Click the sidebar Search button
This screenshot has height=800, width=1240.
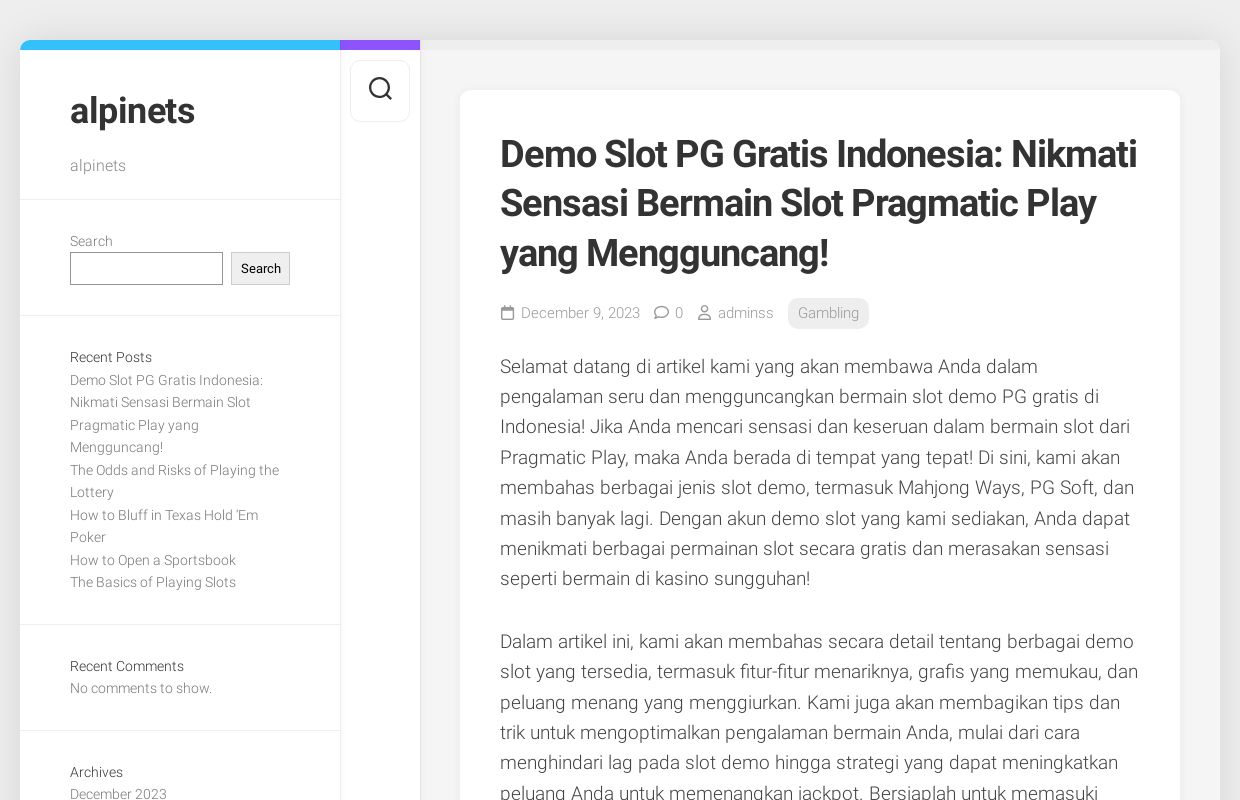(260, 268)
